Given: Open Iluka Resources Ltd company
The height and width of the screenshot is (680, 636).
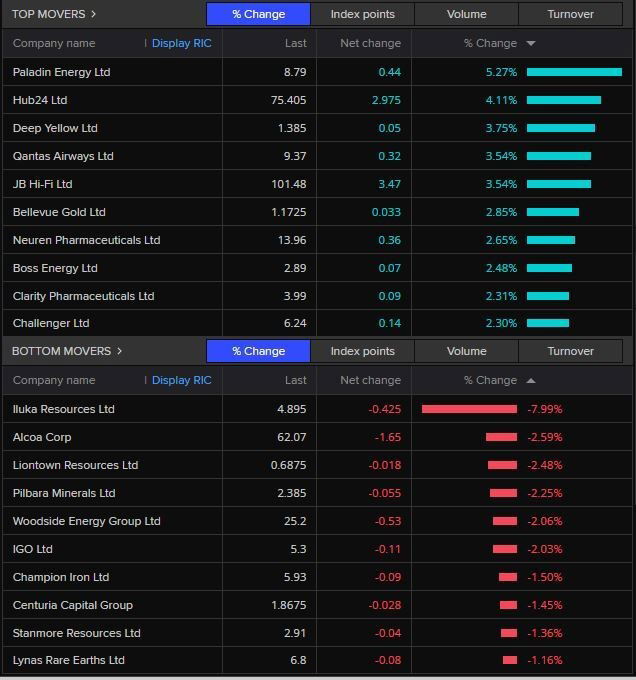Looking at the screenshot, I should (63, 409).
